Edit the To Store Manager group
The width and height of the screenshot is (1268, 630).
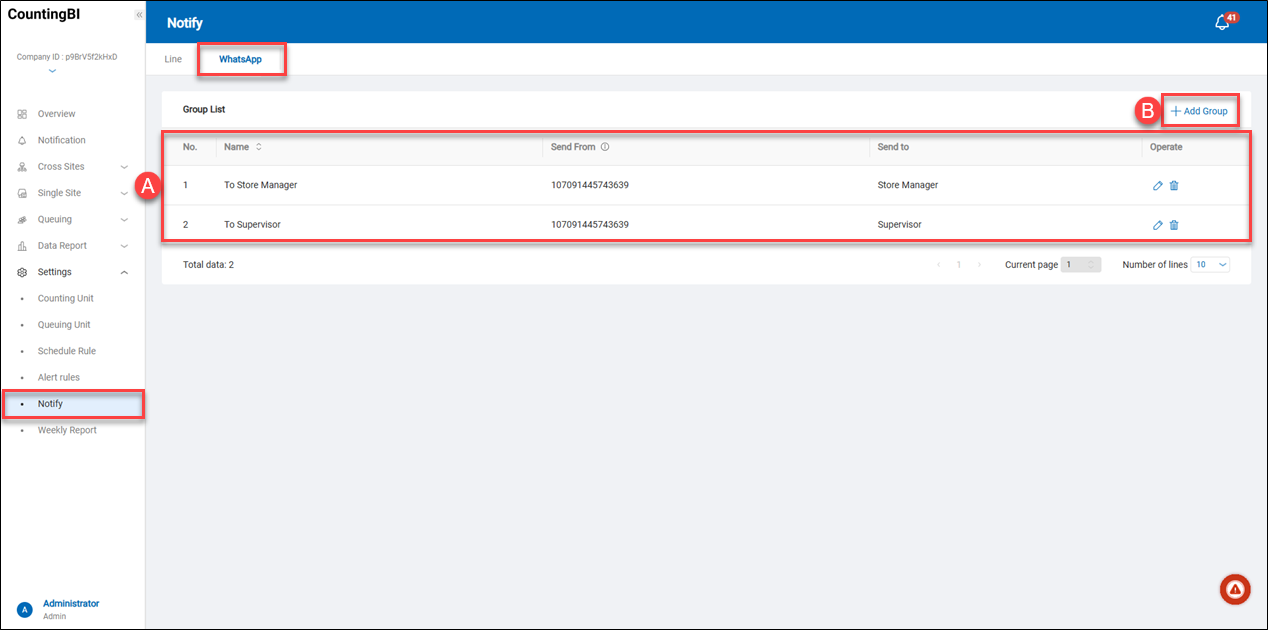tap(1157, 185)
